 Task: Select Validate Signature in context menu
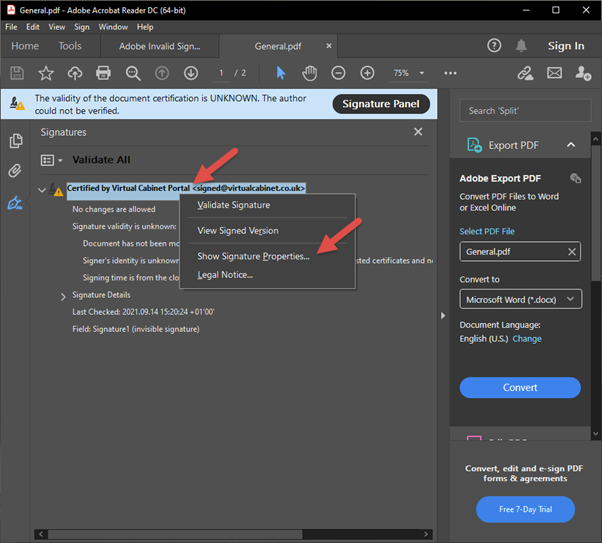click(x=233, y=205)
